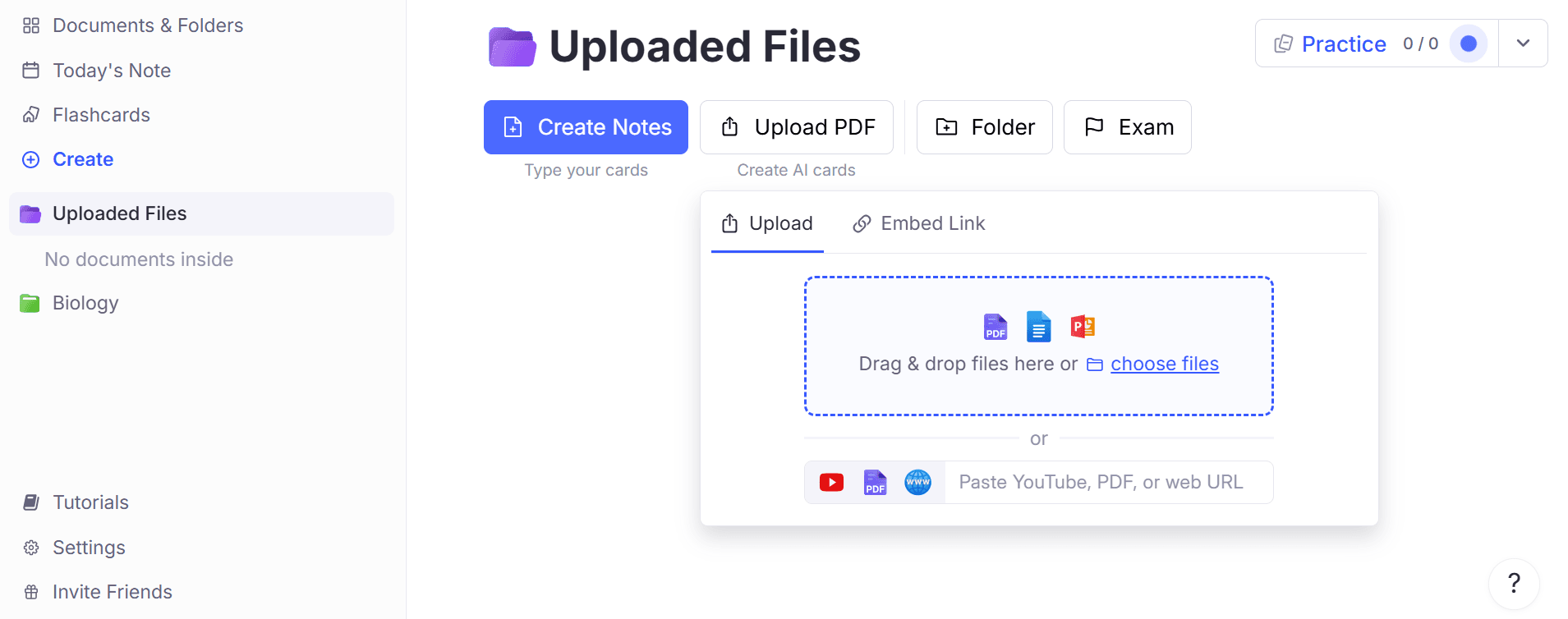Click the Exam flag icon

coord(1094,127)
